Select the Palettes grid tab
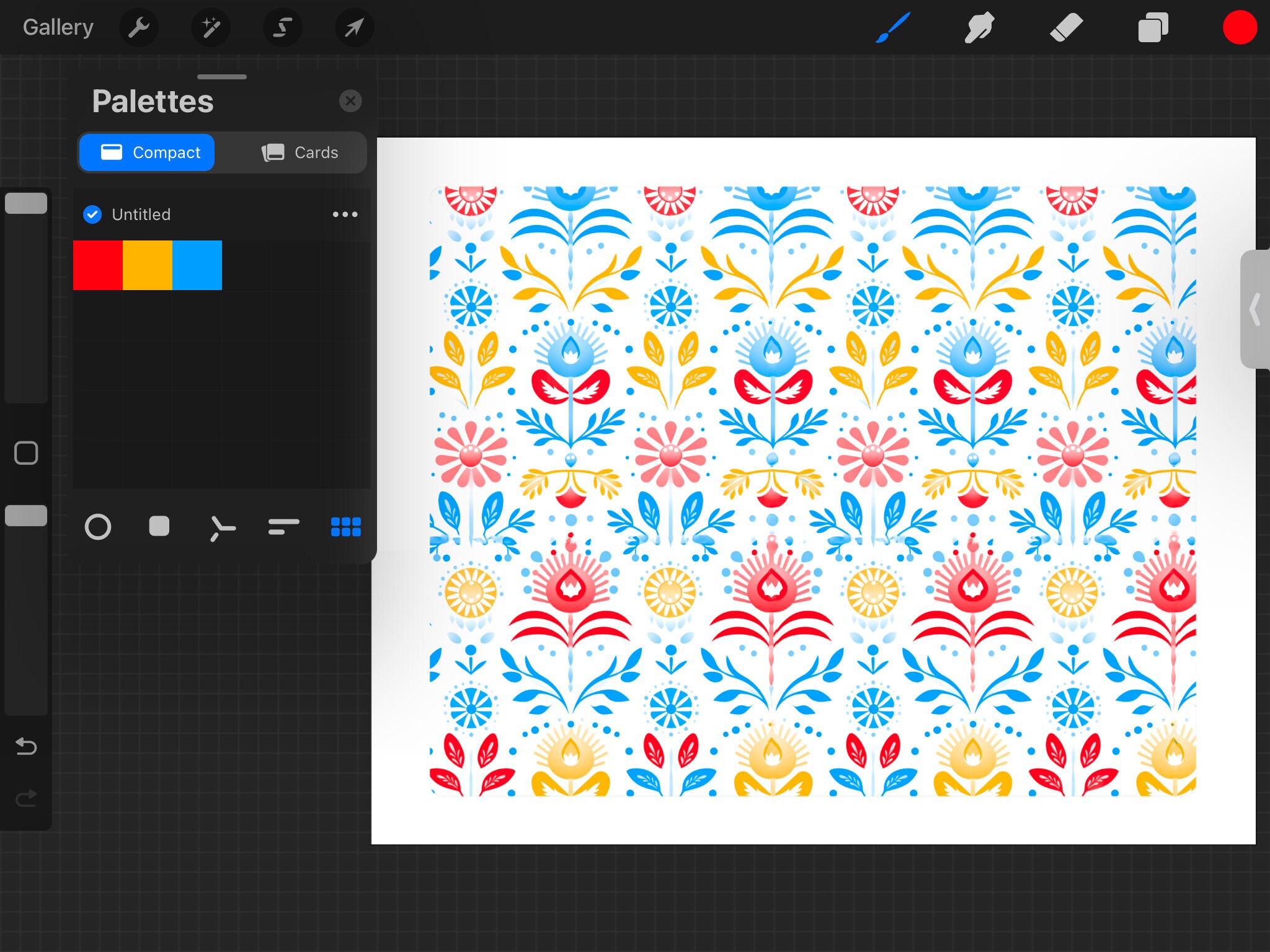 point(346,527)
